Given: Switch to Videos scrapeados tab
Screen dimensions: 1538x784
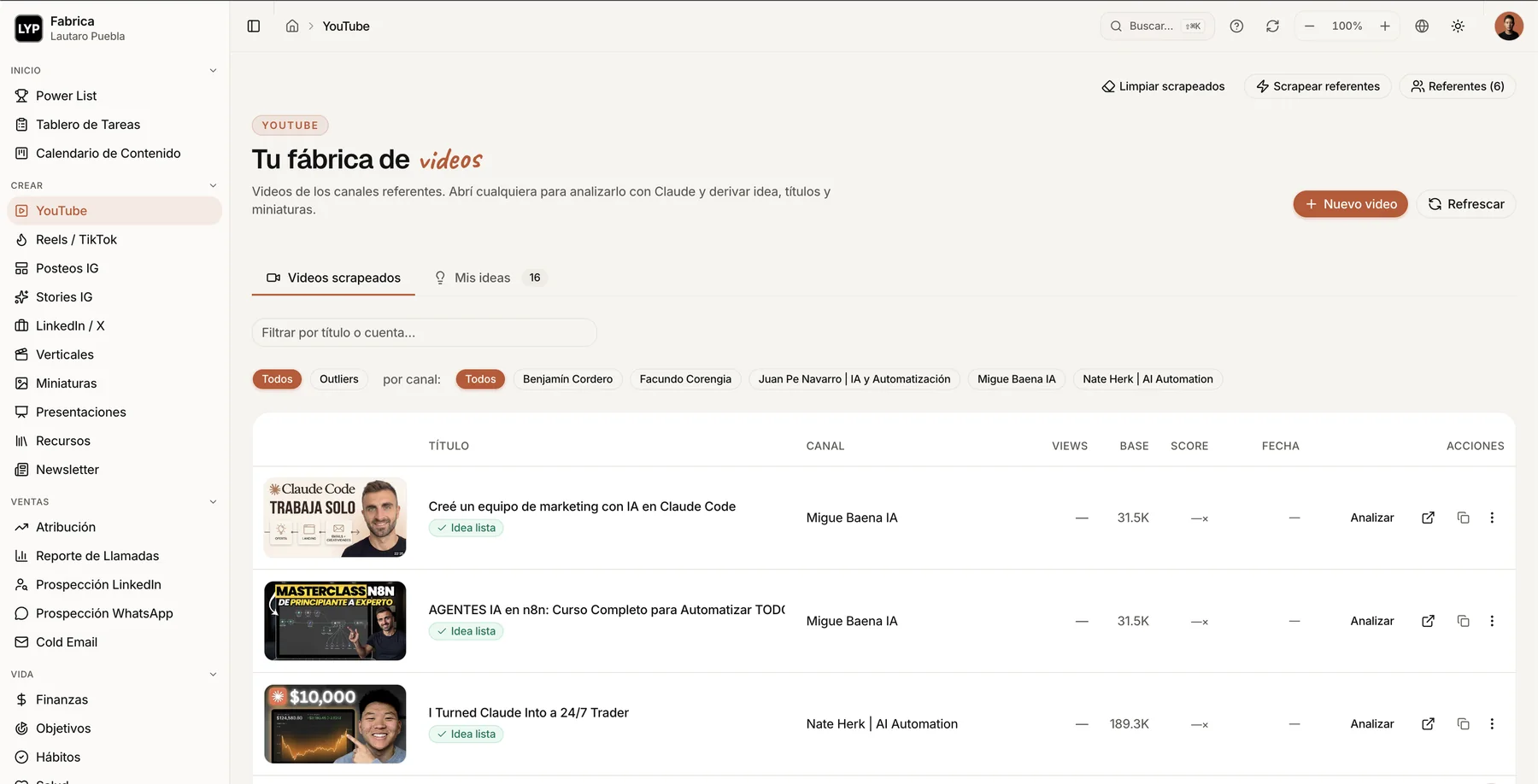Looking at the screenshot, I should 333,278.
